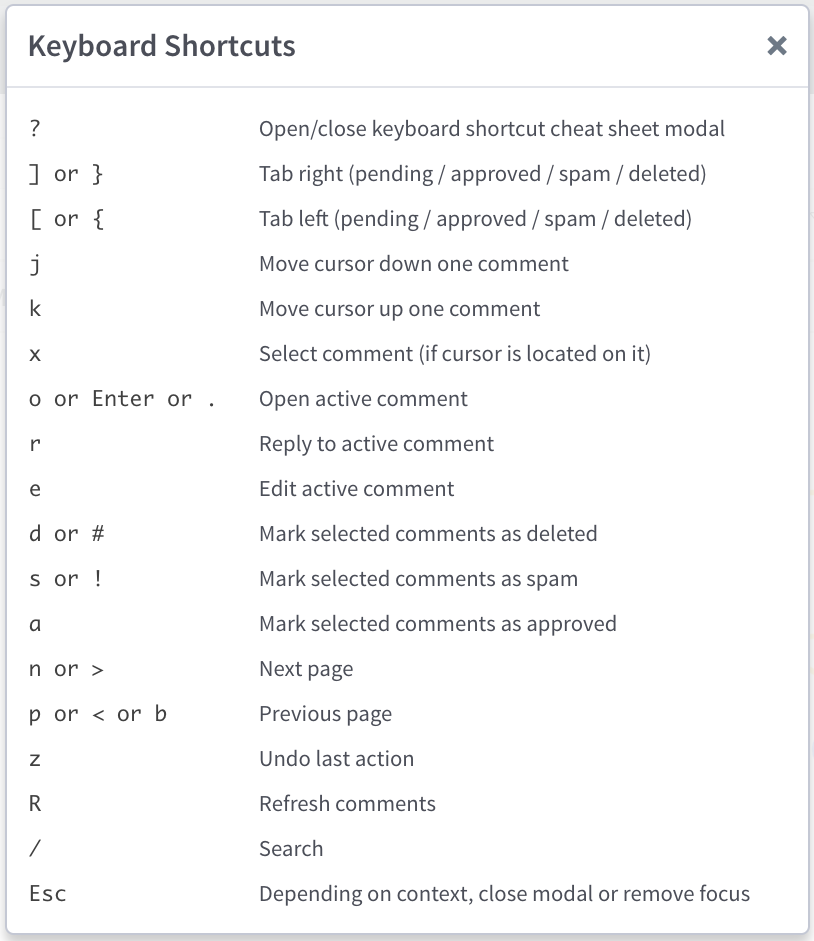
Task: Click the 'd or #' shortcut key
Action: pyautogui.click(x=67, y=534)
